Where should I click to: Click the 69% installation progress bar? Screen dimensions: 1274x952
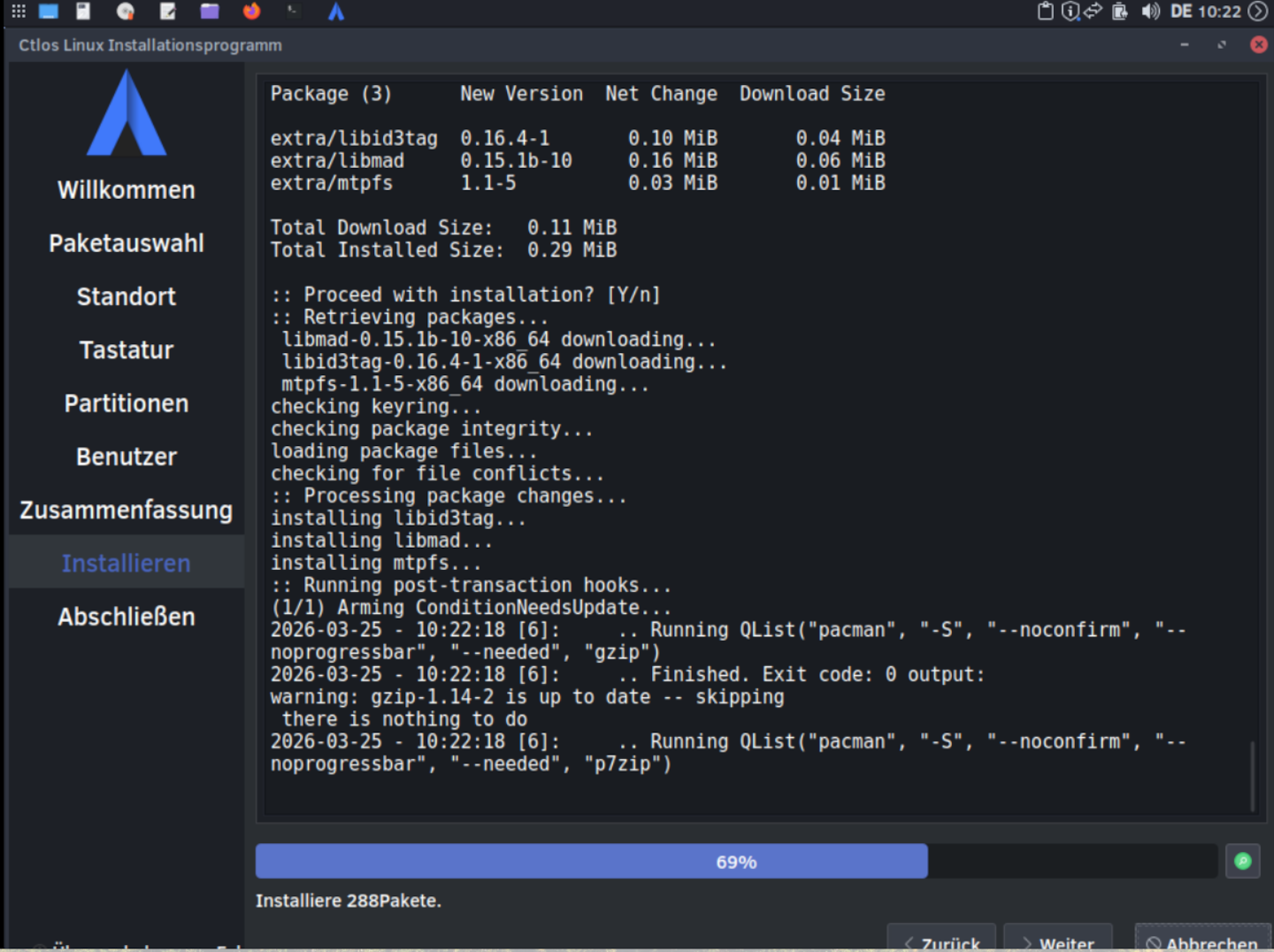tap(736, 861)
